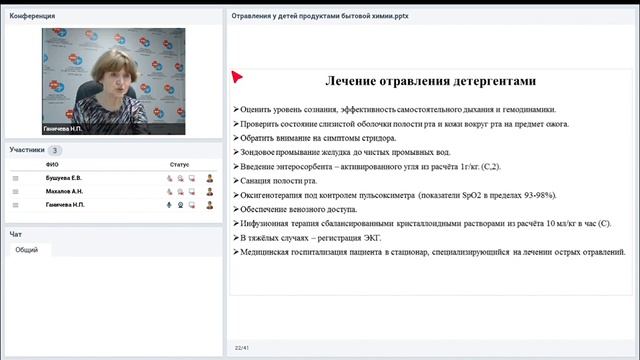Viewport: 640px width, 360px height.
Task: Open row menu icon for Ганичева Н.П.
Action: tap(16, 205)
